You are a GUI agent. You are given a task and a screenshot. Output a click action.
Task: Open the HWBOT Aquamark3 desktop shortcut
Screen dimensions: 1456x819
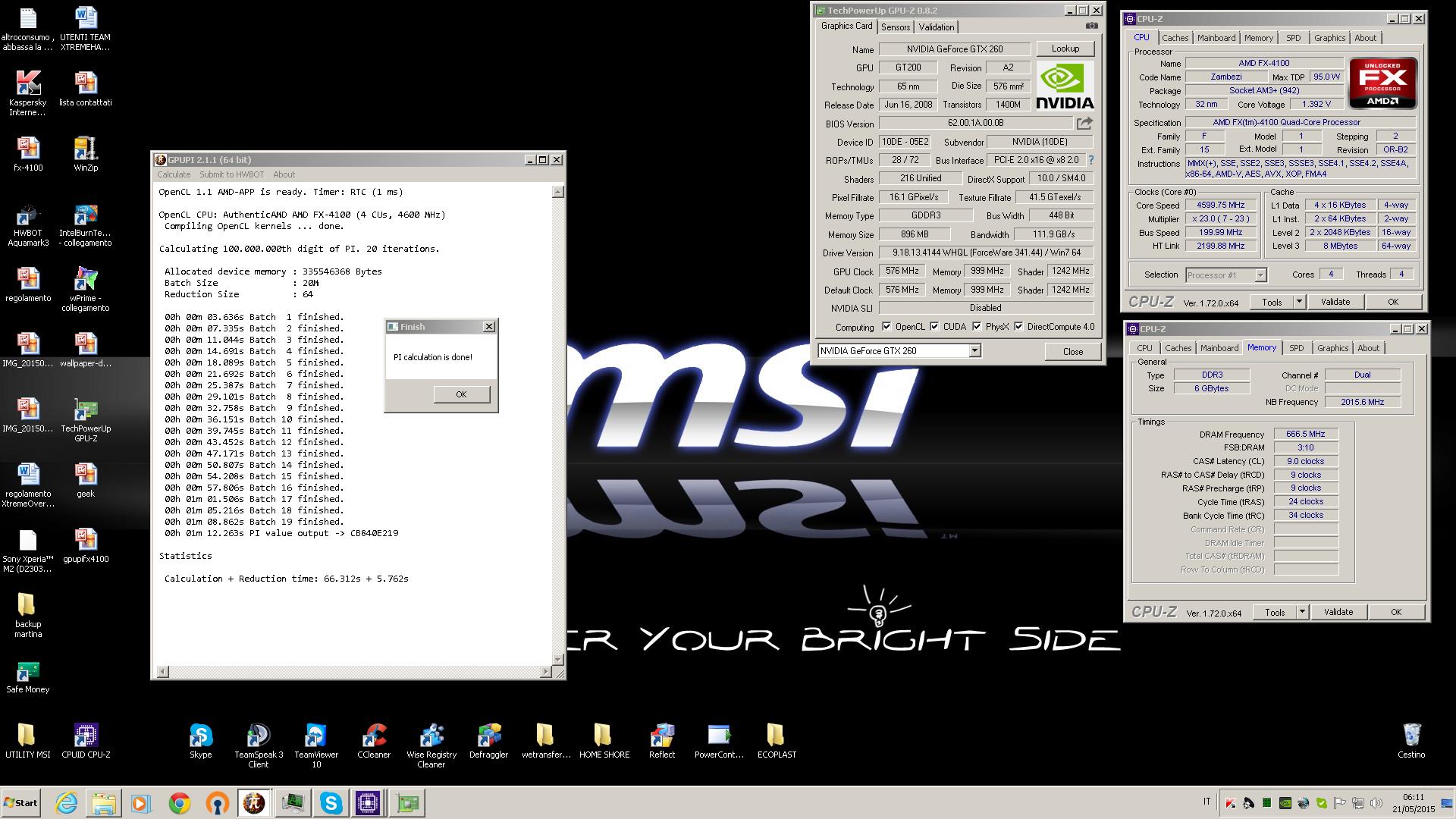28,225
